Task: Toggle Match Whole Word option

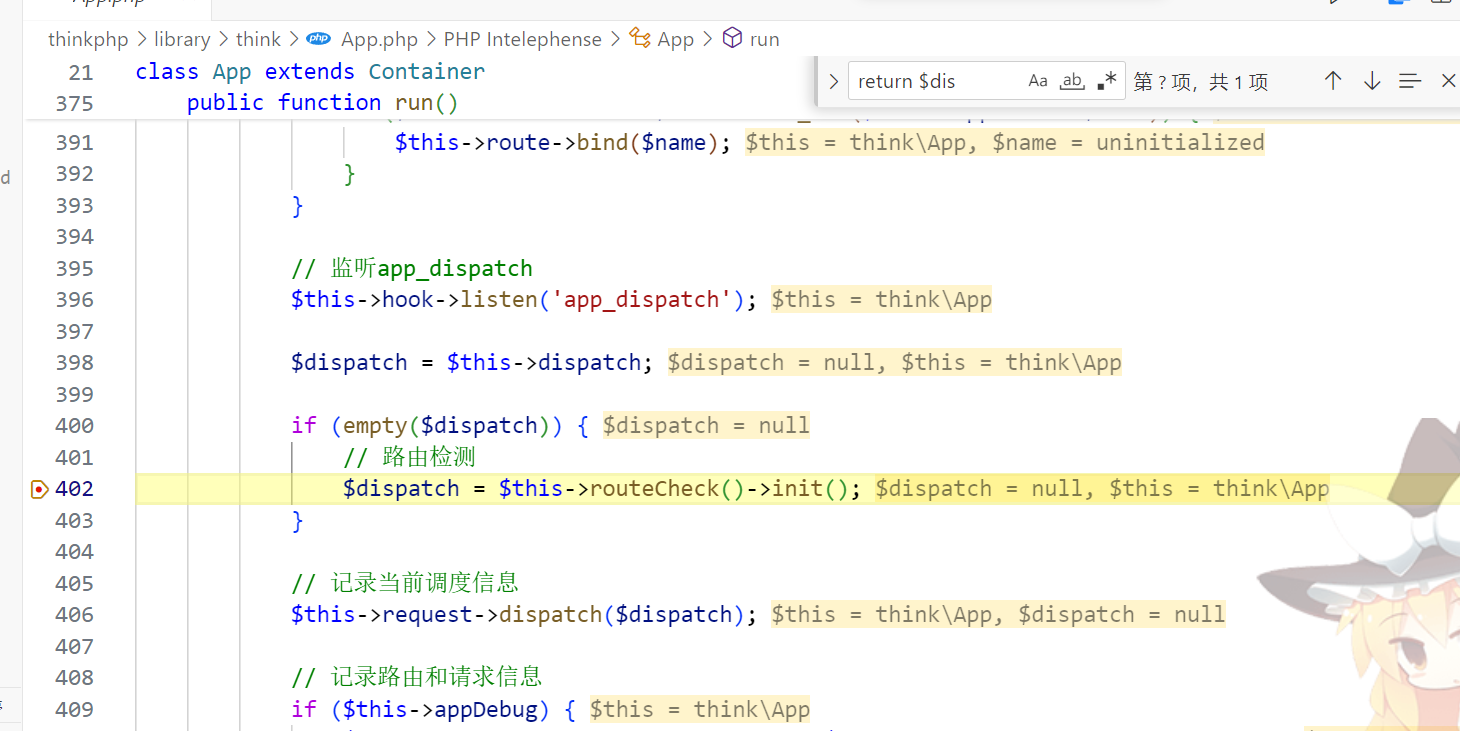Action: pos(1072,81)
